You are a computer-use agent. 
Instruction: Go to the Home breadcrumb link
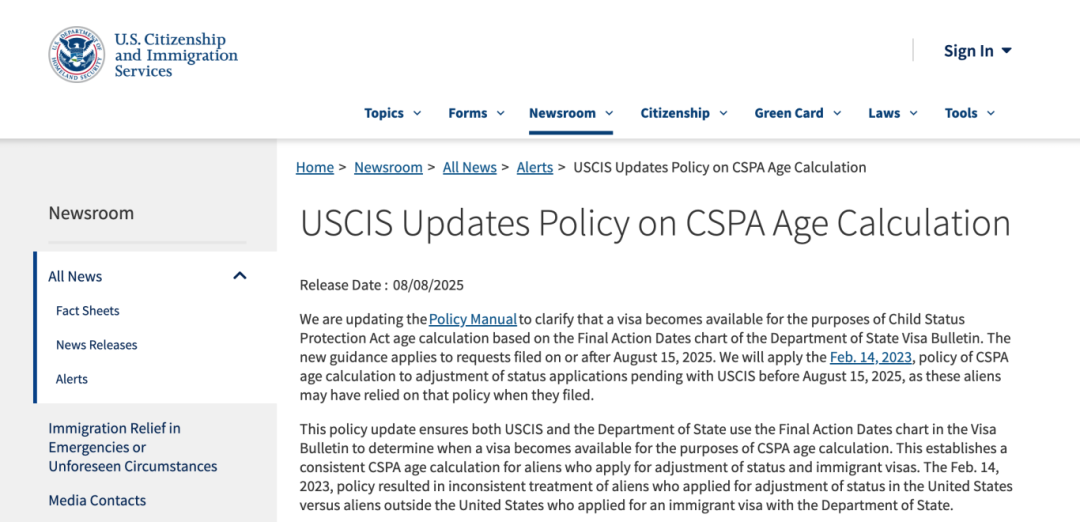click(315, 167)
